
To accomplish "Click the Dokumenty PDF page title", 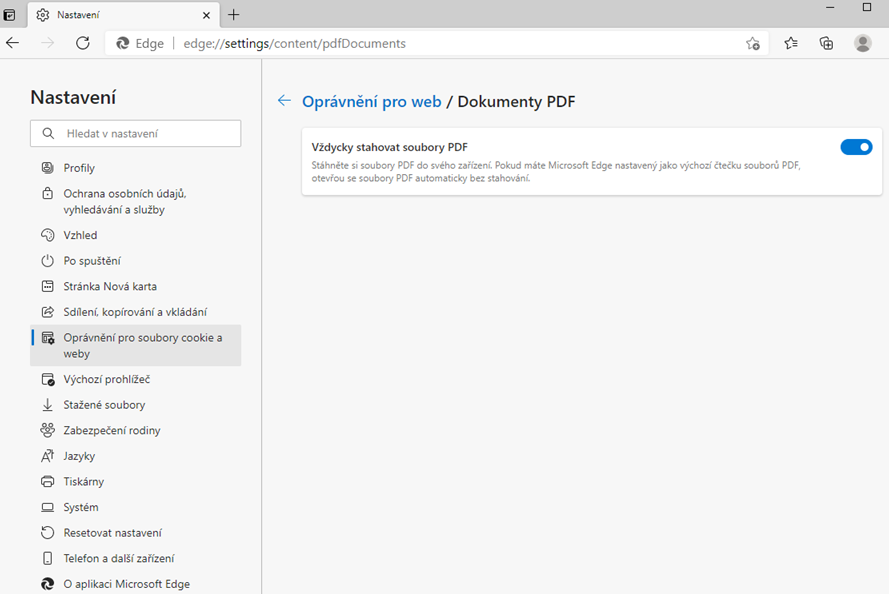I will [516, 101].
